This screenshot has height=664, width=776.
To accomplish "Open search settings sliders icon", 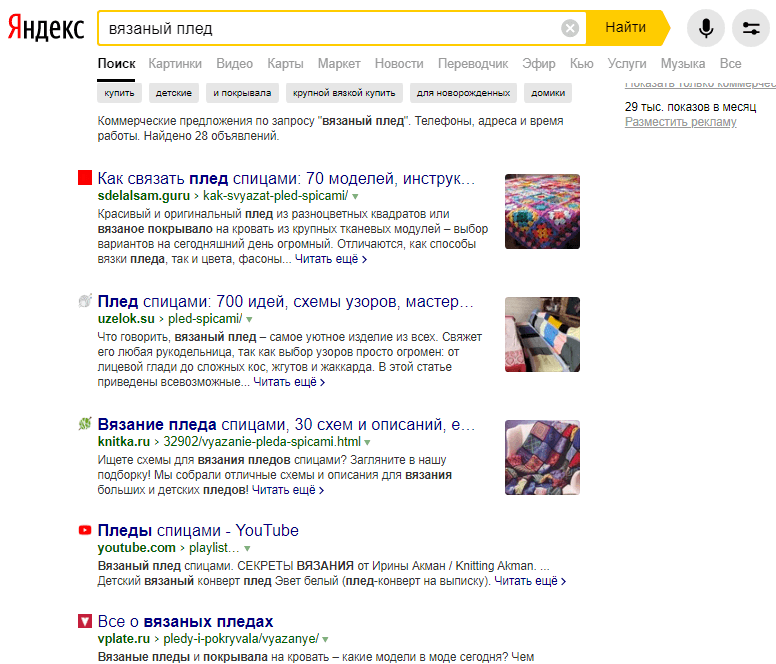I will point(751,28).
